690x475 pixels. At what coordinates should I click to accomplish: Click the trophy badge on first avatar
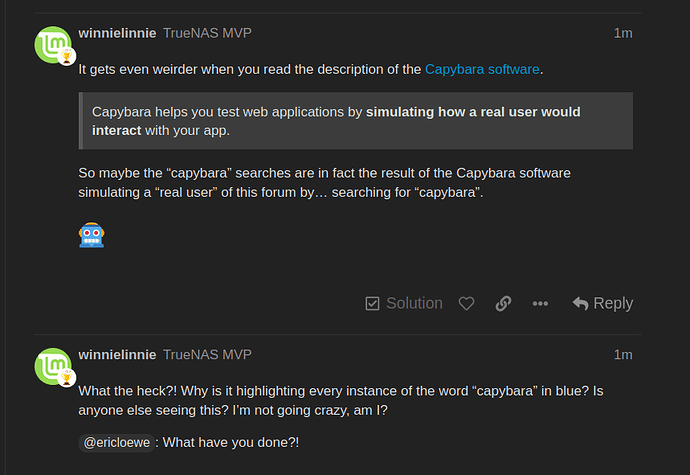[67, 56]
